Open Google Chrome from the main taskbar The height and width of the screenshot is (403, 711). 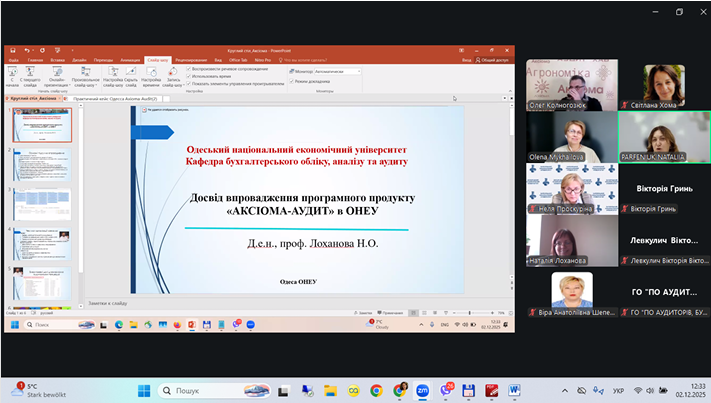click(x=376, y=390)
